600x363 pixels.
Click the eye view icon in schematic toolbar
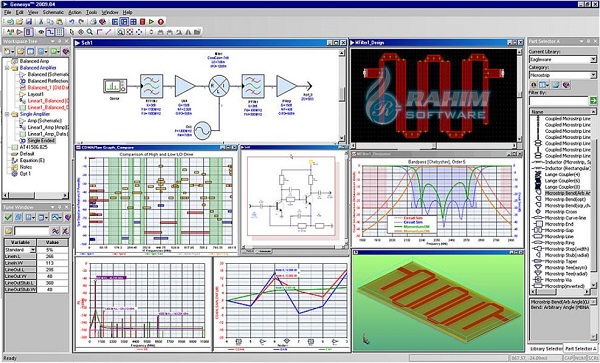(x=41, y=32)
